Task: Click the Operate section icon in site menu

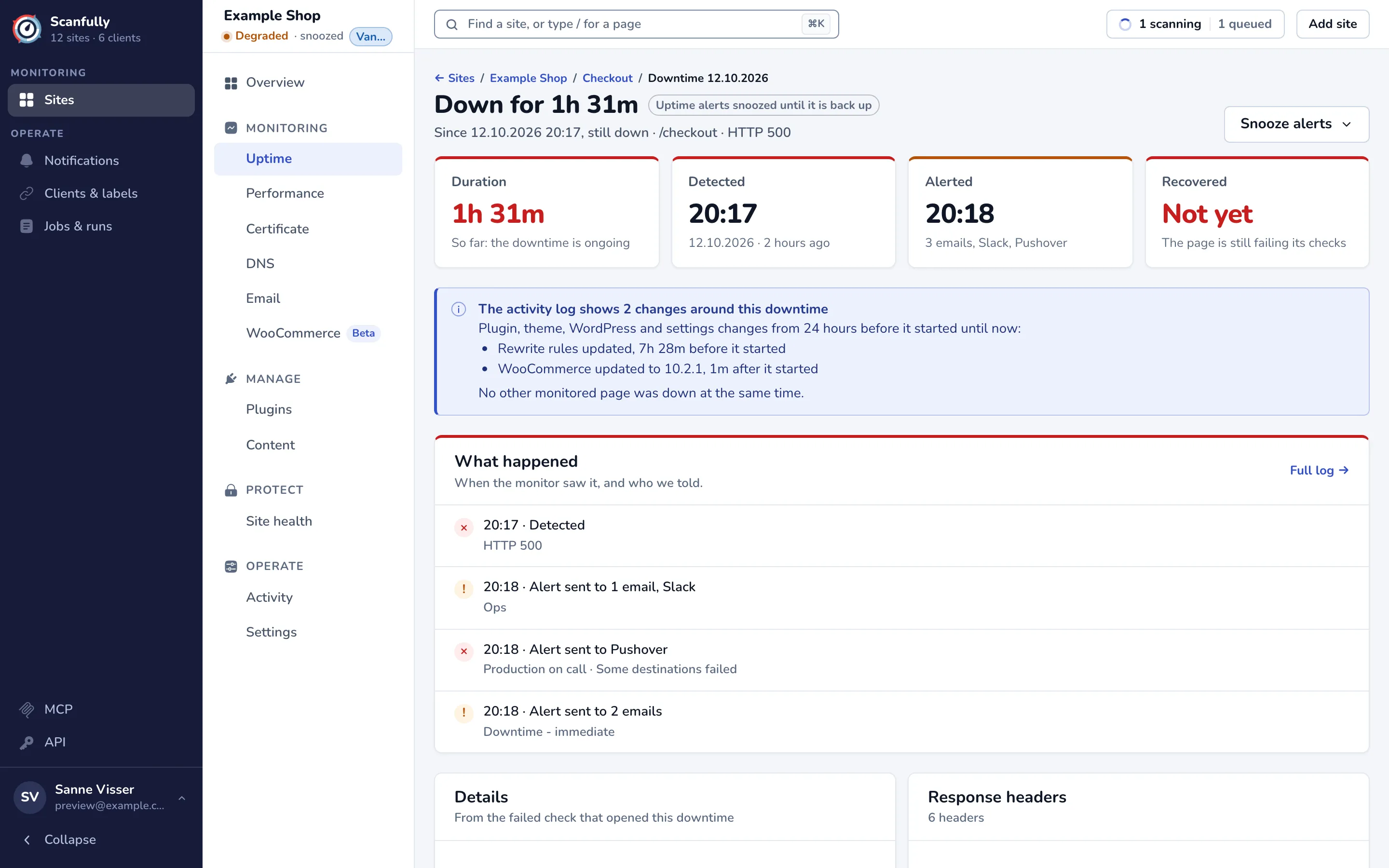Action: pyautogui.click(x=231, y=567)
